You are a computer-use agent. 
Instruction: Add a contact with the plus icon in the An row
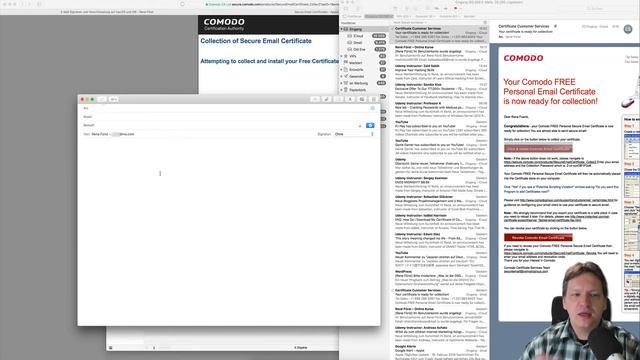click(x=372, y=108)
